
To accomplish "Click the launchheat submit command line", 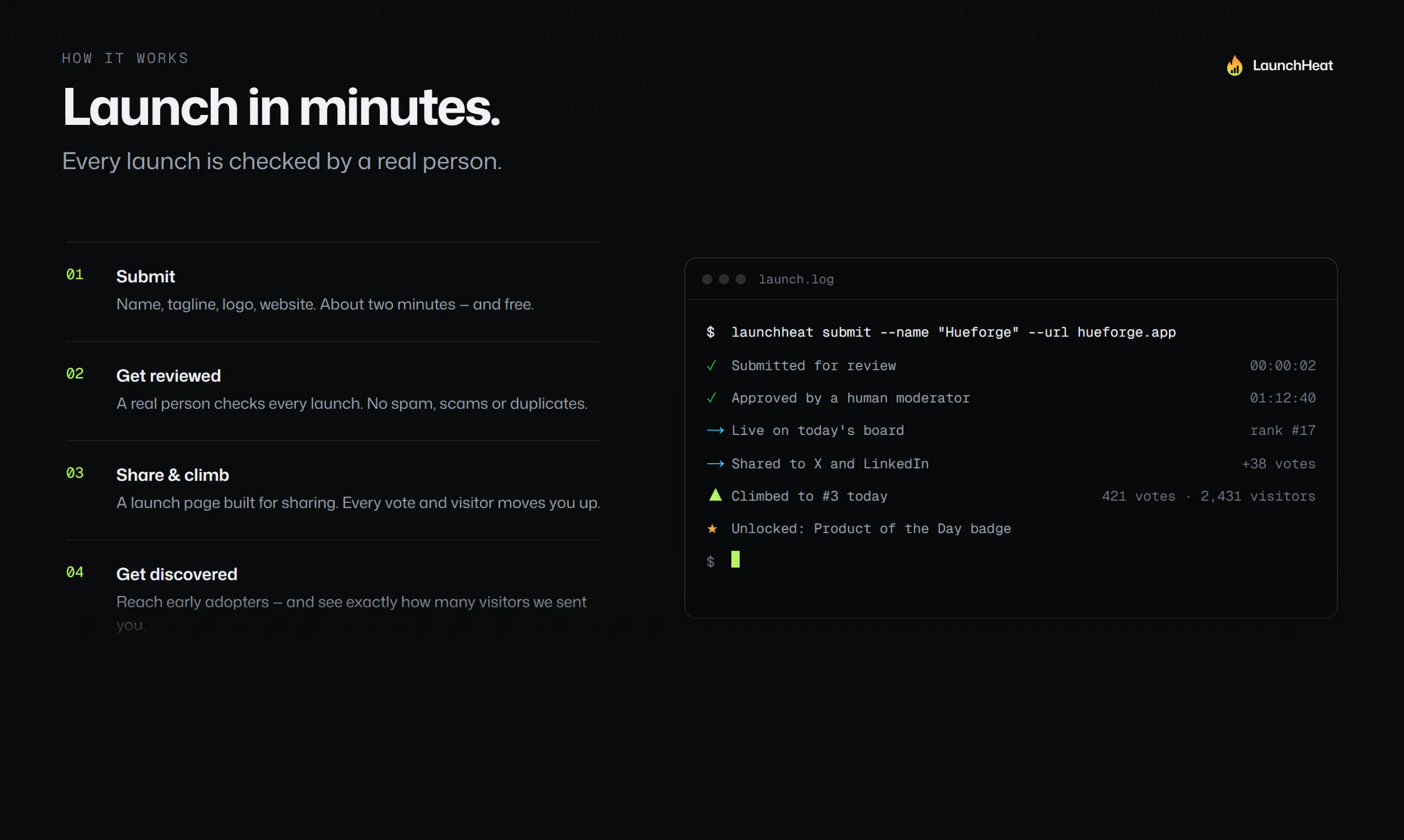I will 954,332.
